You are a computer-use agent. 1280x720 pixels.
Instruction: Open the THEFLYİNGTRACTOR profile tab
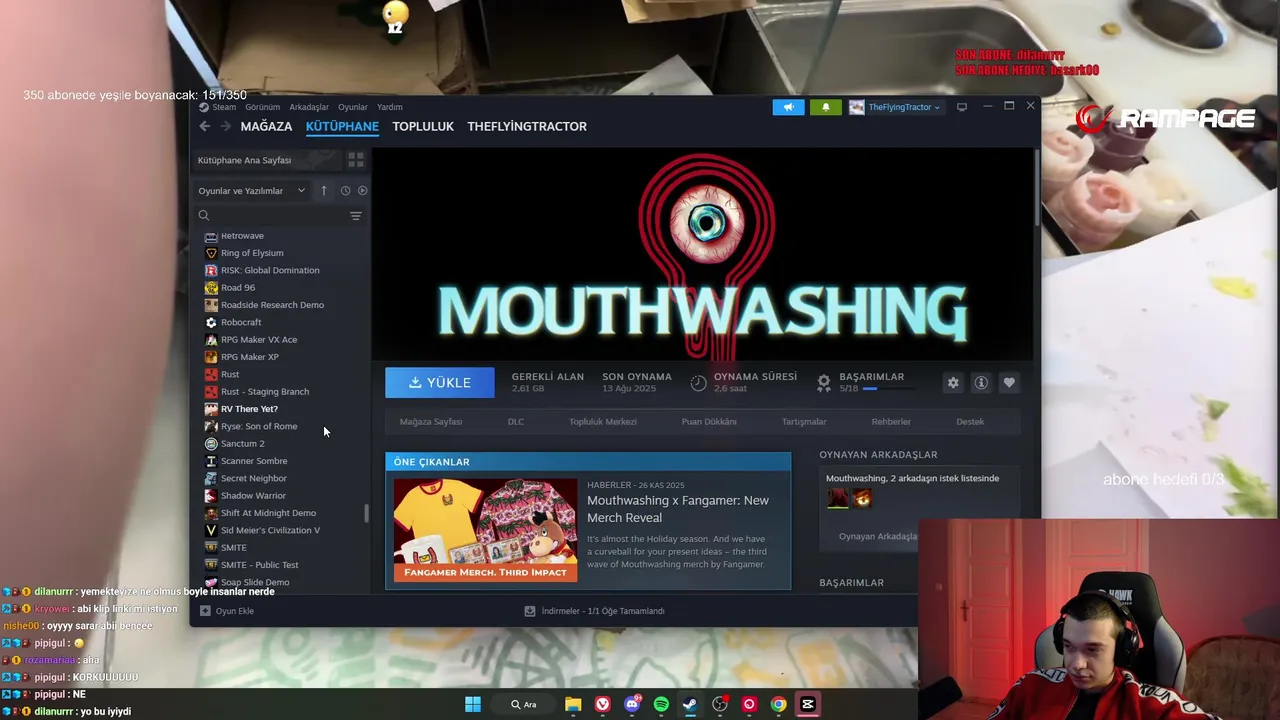click(x=527, y=126)
